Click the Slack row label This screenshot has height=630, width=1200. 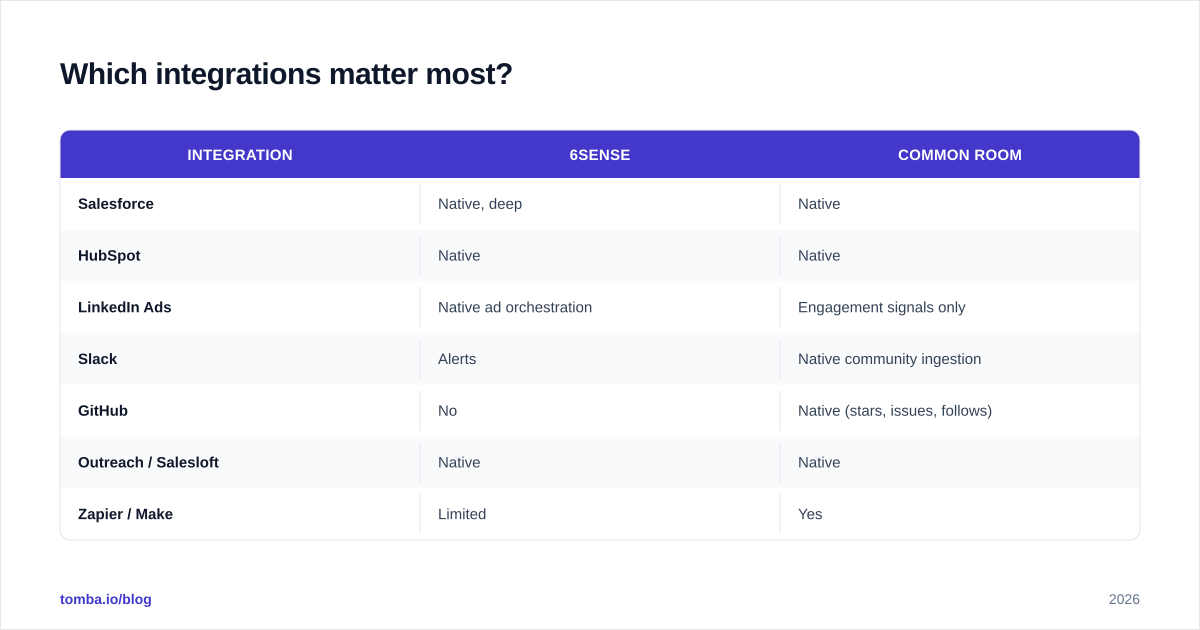click(97, 359)
